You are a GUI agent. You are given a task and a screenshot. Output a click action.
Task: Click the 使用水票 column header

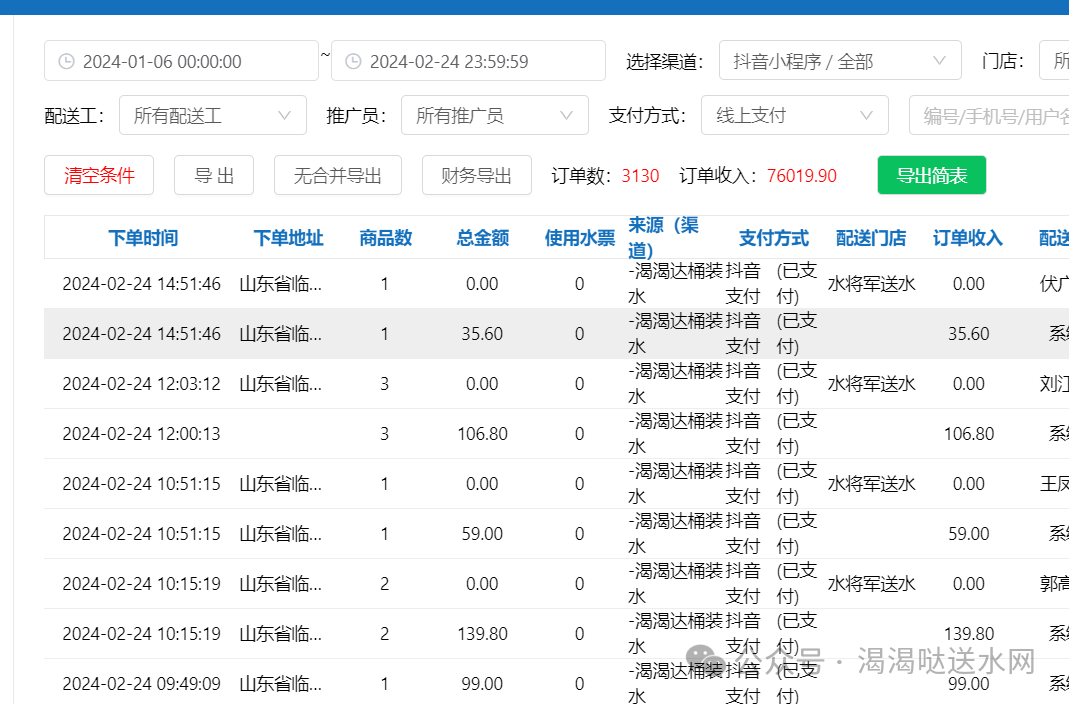pos(579,238)
